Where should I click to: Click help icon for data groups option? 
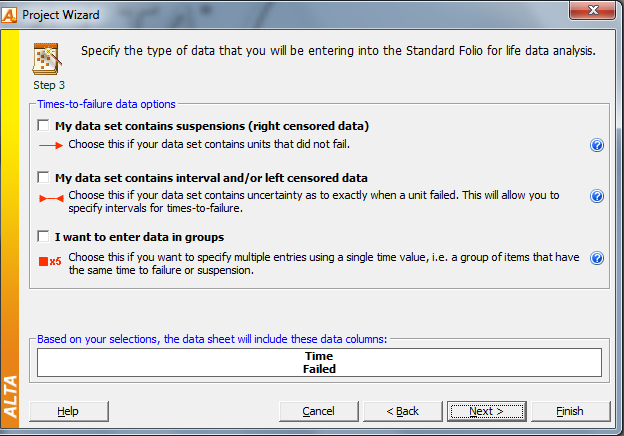point(597,258)
